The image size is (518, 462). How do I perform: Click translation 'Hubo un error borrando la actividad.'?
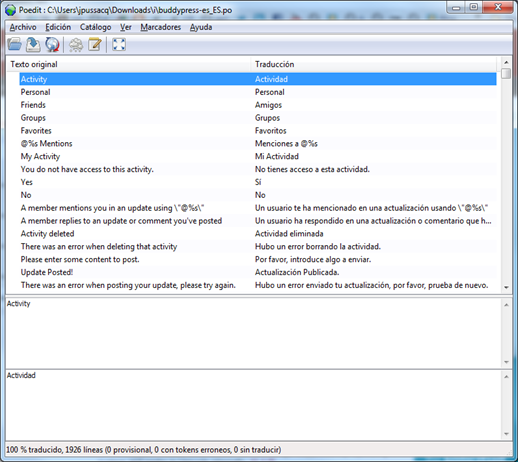tap(318, 247)
